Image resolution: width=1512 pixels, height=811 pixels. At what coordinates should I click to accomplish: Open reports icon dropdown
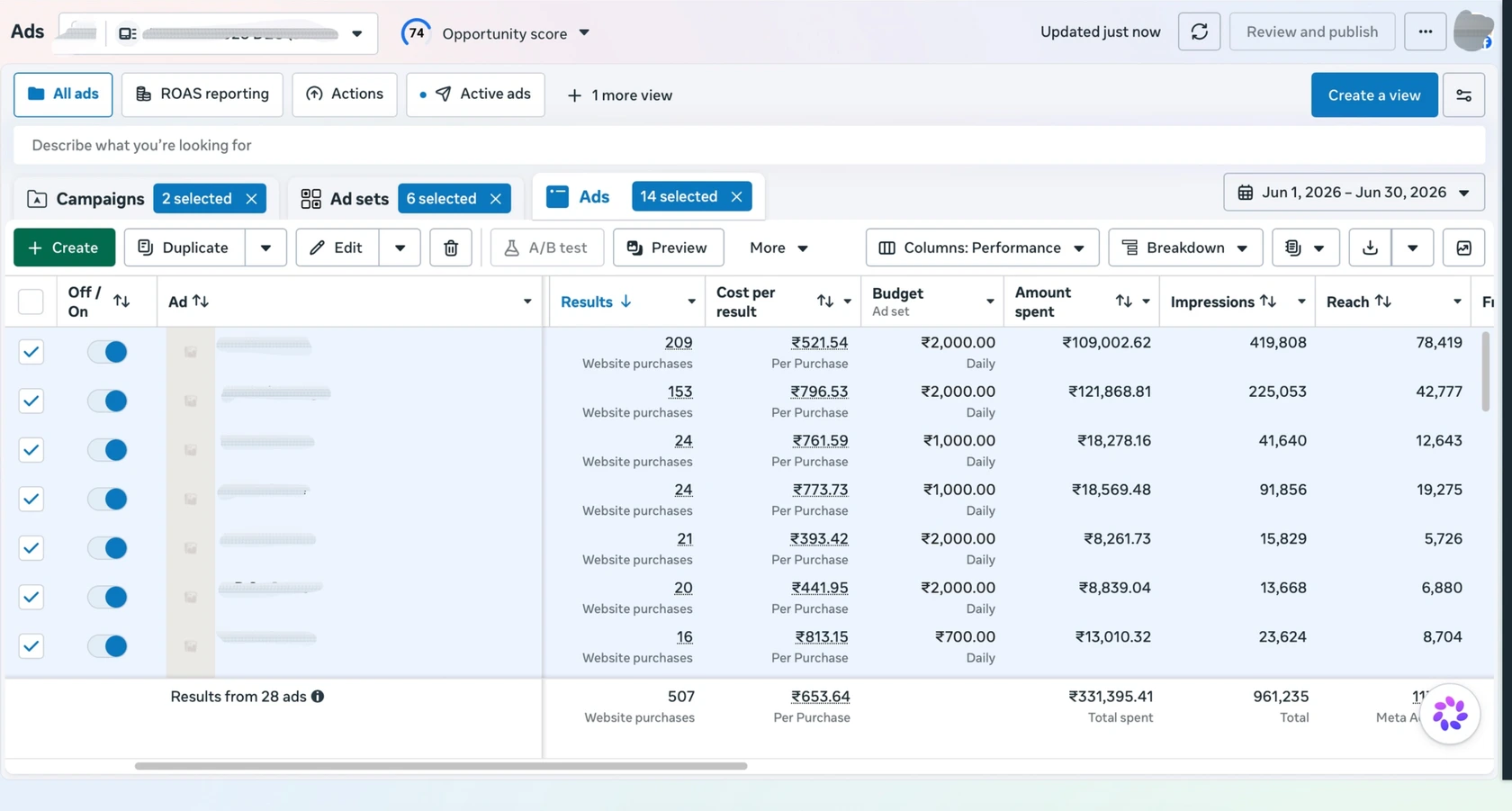click(x=1305, y=248)
